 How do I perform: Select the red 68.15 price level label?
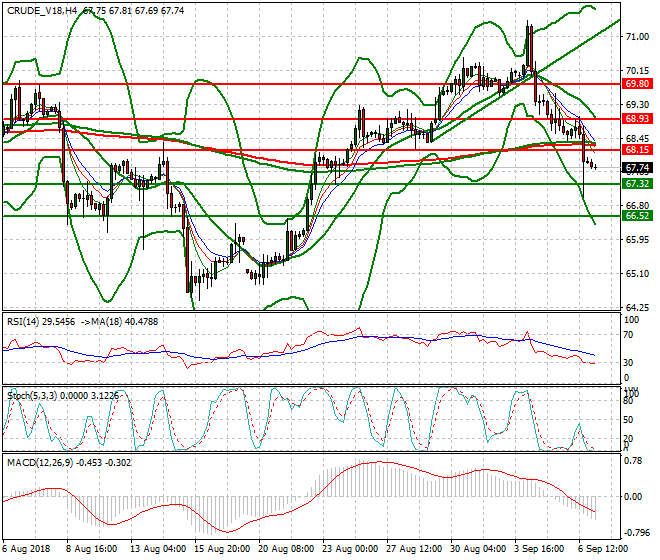click(x=637, y=150)
